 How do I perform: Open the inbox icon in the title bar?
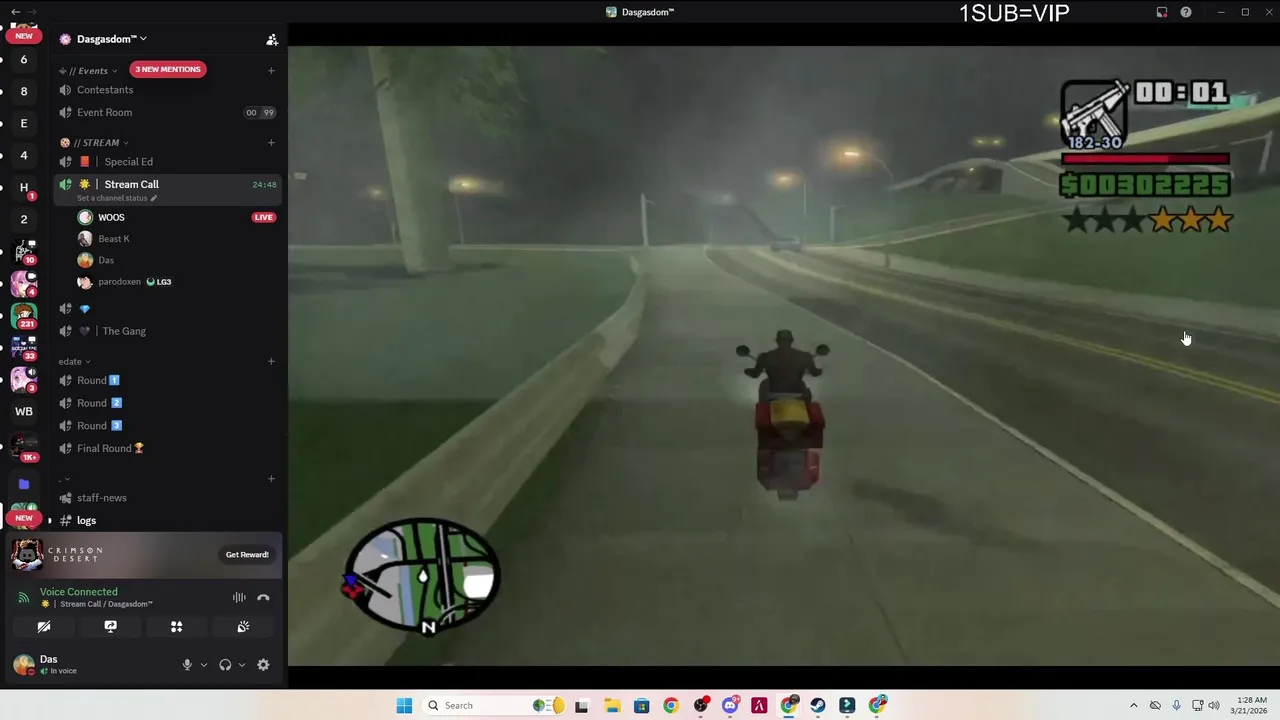point(1162,12)
